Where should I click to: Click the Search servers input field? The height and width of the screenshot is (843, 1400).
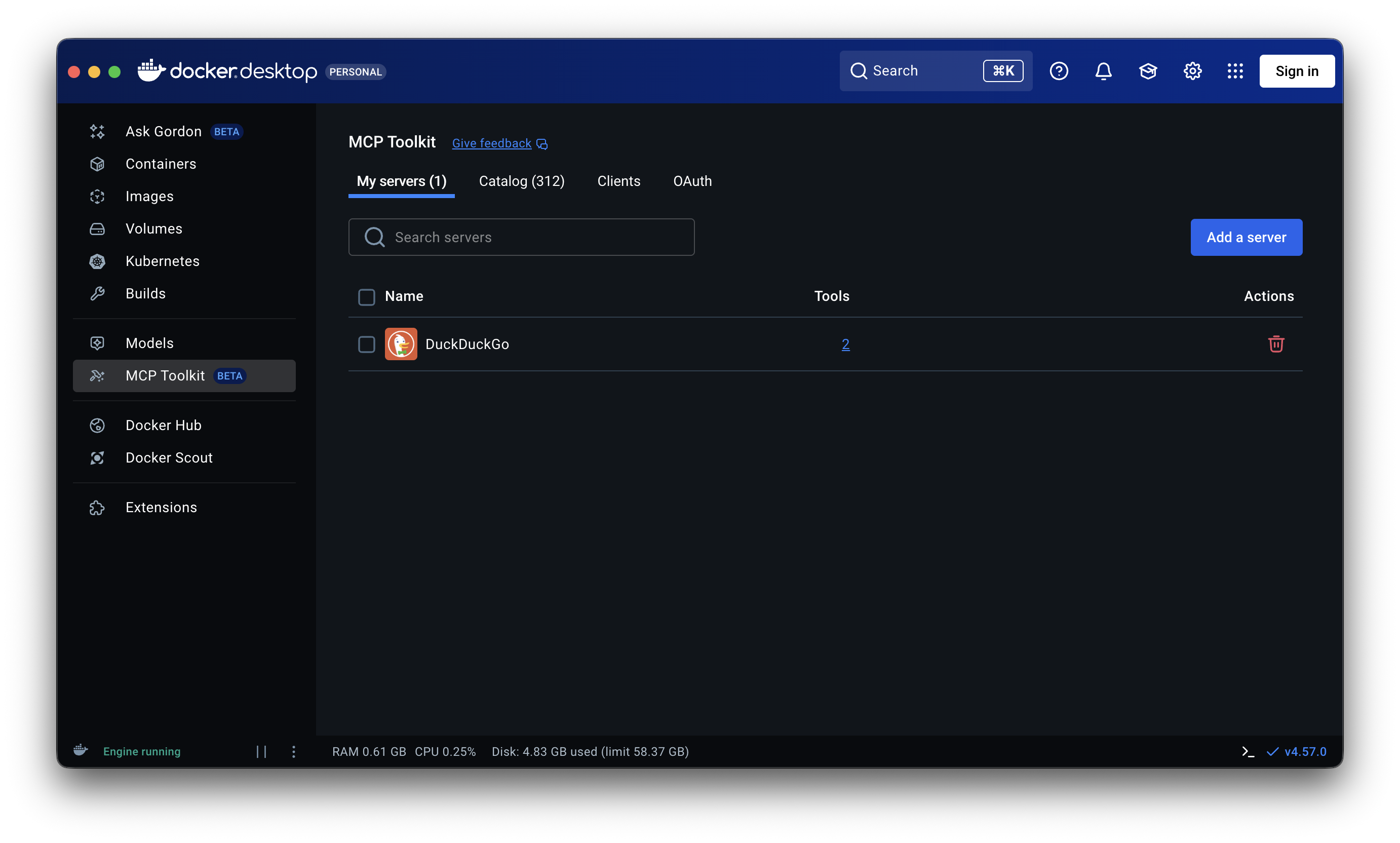521,238
